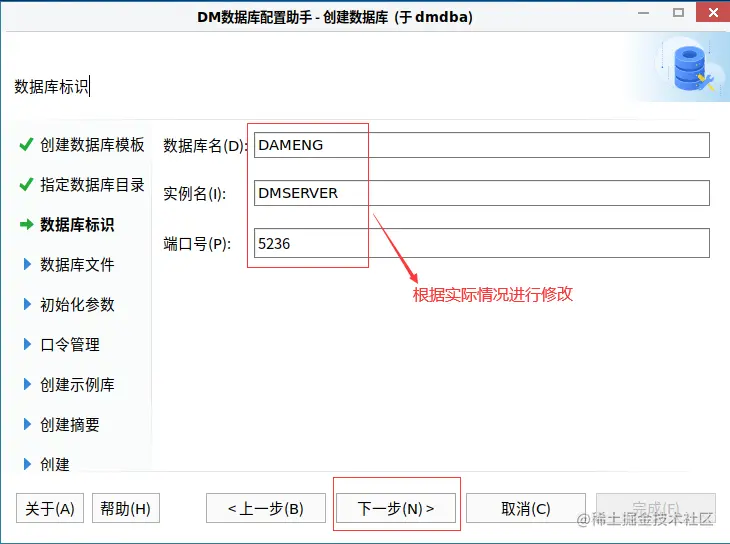Maximize the DM配置助手 window

(x=678, y=13)
